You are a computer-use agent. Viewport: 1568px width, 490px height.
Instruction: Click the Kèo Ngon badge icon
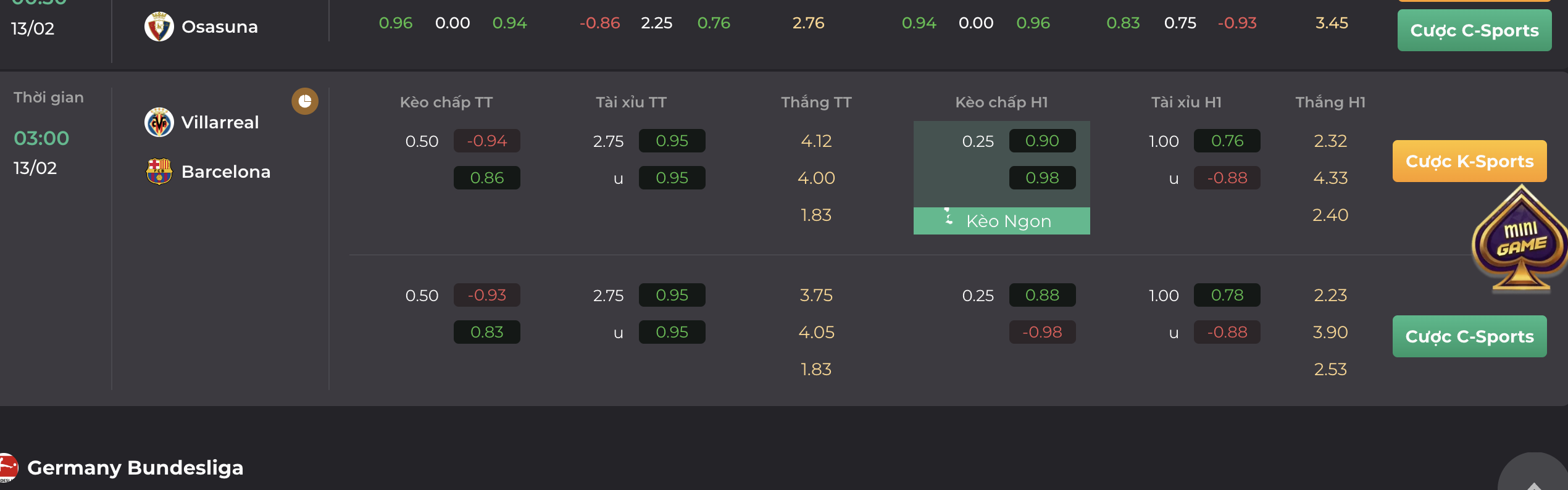[949, 217]
